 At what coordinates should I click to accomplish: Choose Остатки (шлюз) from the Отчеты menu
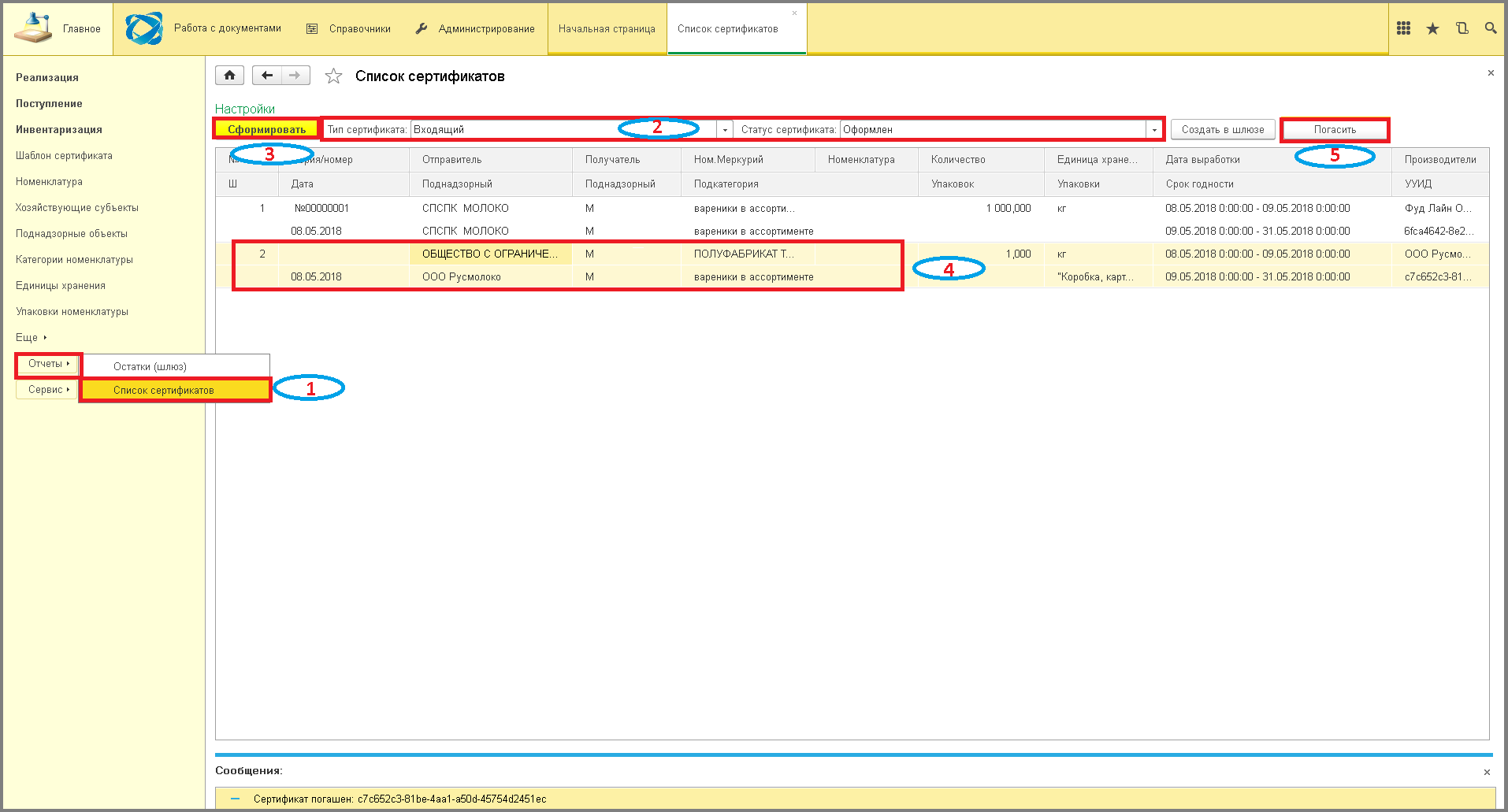pos(176,366)
